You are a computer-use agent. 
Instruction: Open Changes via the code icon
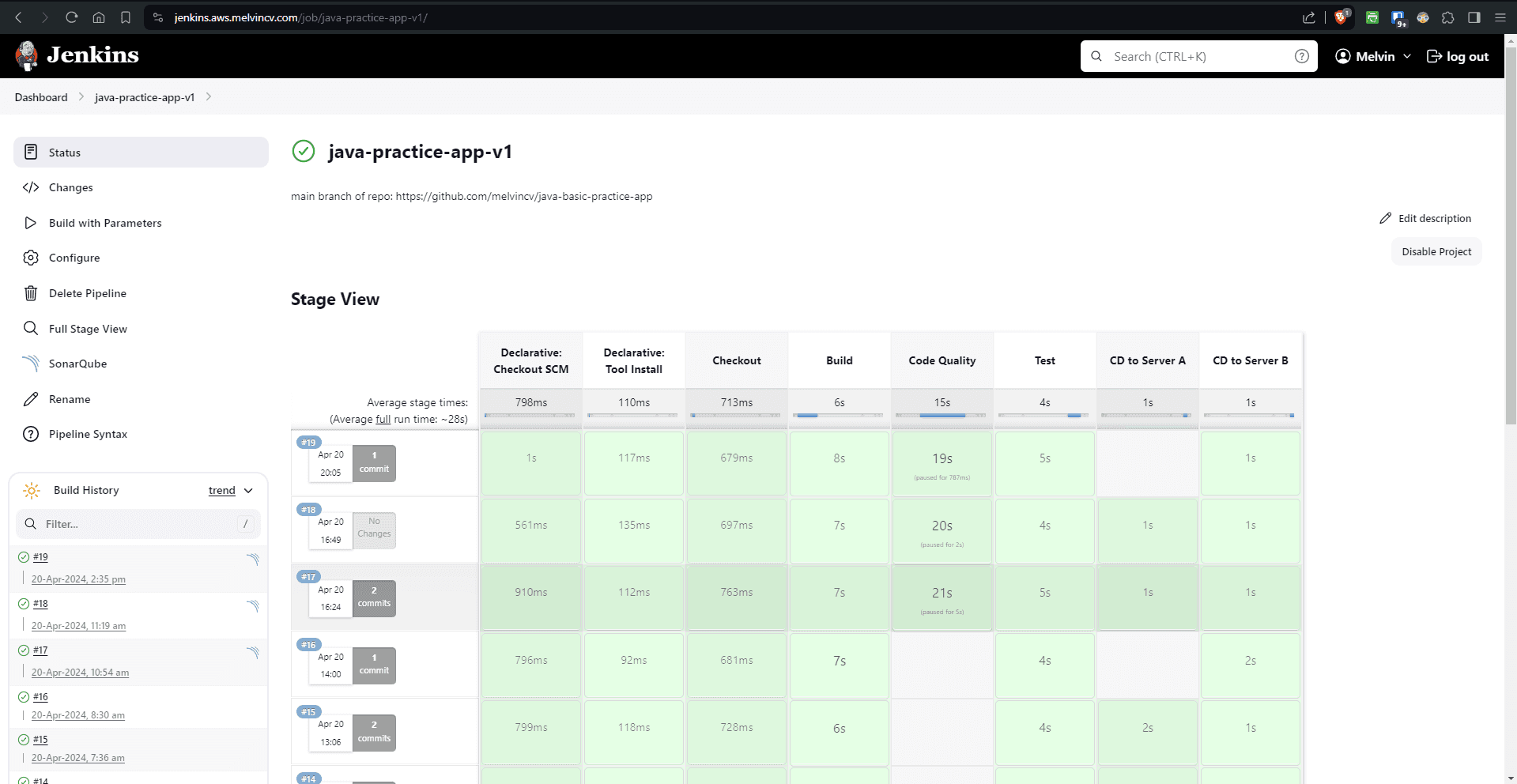pos(32,187)
